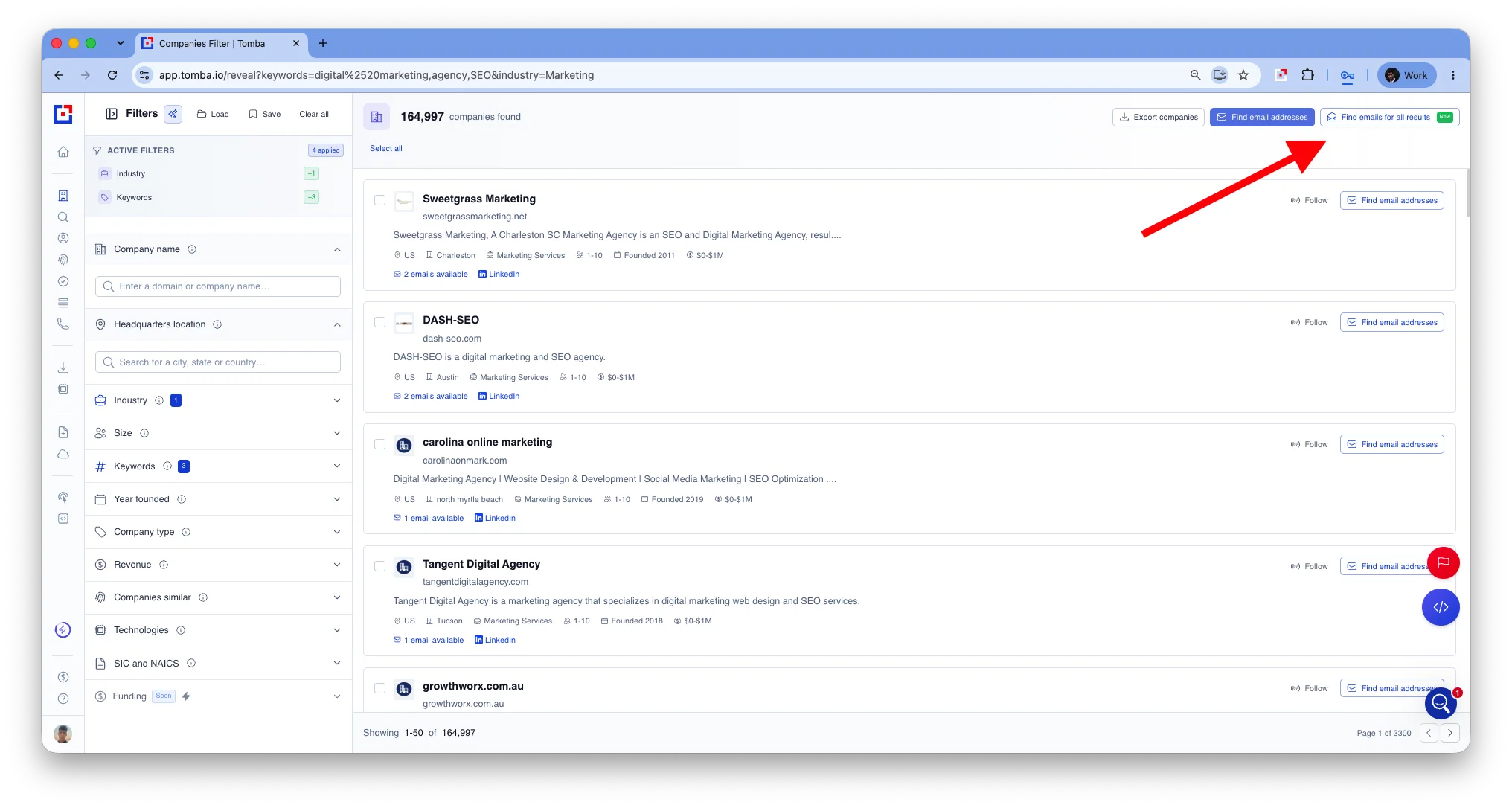Bookmark this page with the star icon
Image resolution: width=1512 pixels, height=808 pixels.
coord(1243,75)
